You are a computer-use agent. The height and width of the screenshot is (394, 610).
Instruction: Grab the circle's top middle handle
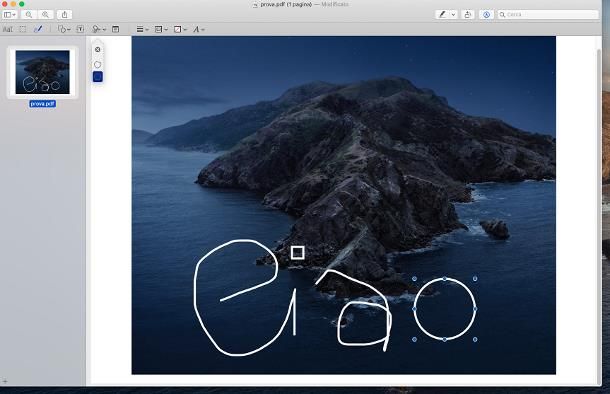tap(445, 278)
